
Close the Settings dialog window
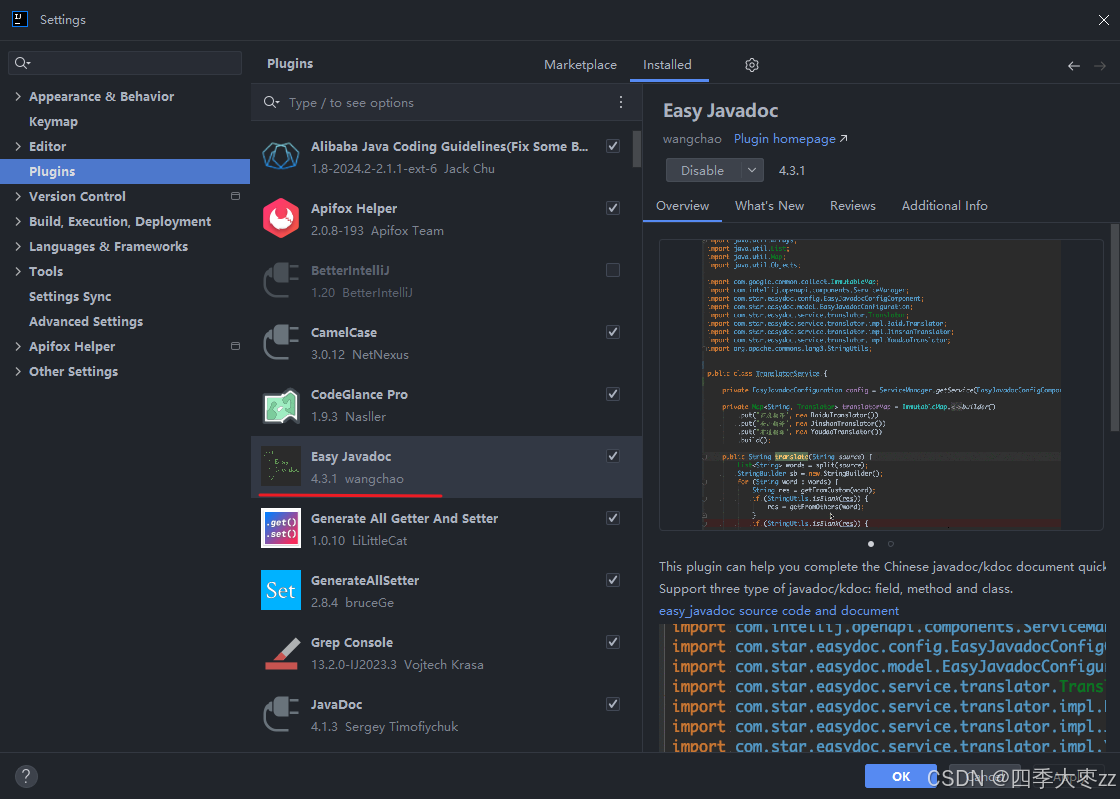pos(1104,20)
